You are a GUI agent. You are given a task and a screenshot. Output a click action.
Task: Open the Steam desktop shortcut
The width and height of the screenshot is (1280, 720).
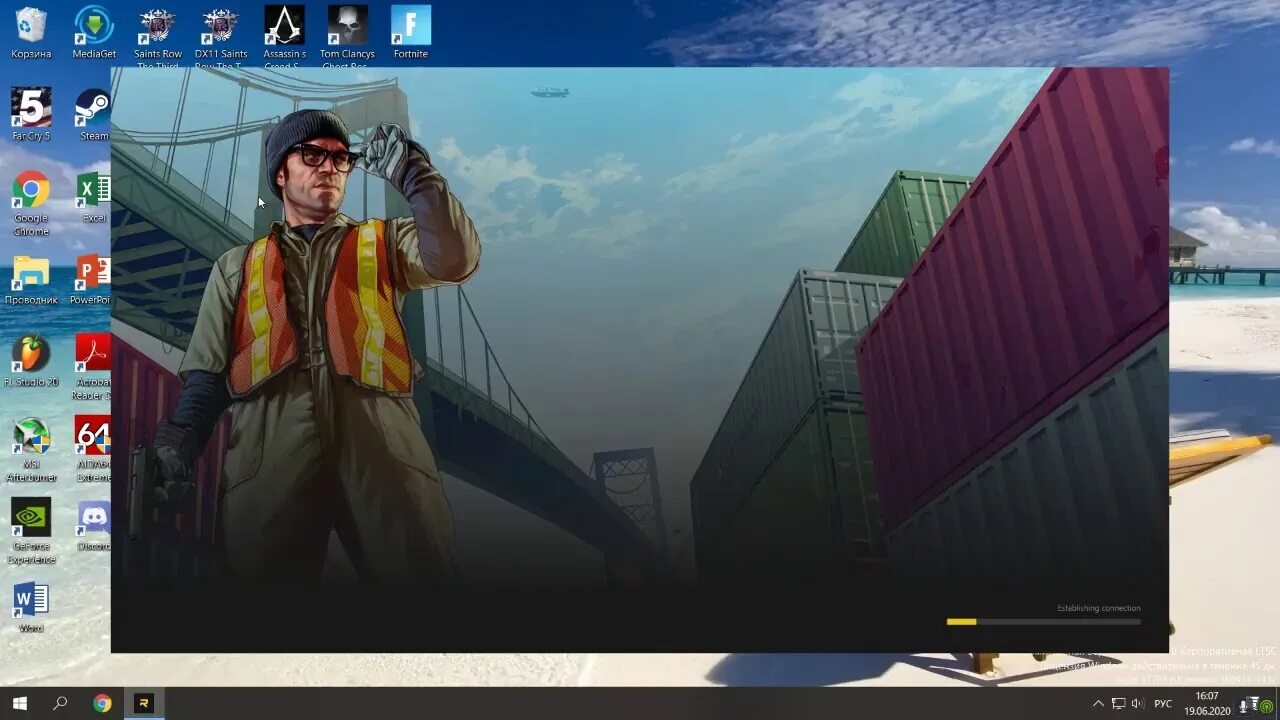[93, 115]
